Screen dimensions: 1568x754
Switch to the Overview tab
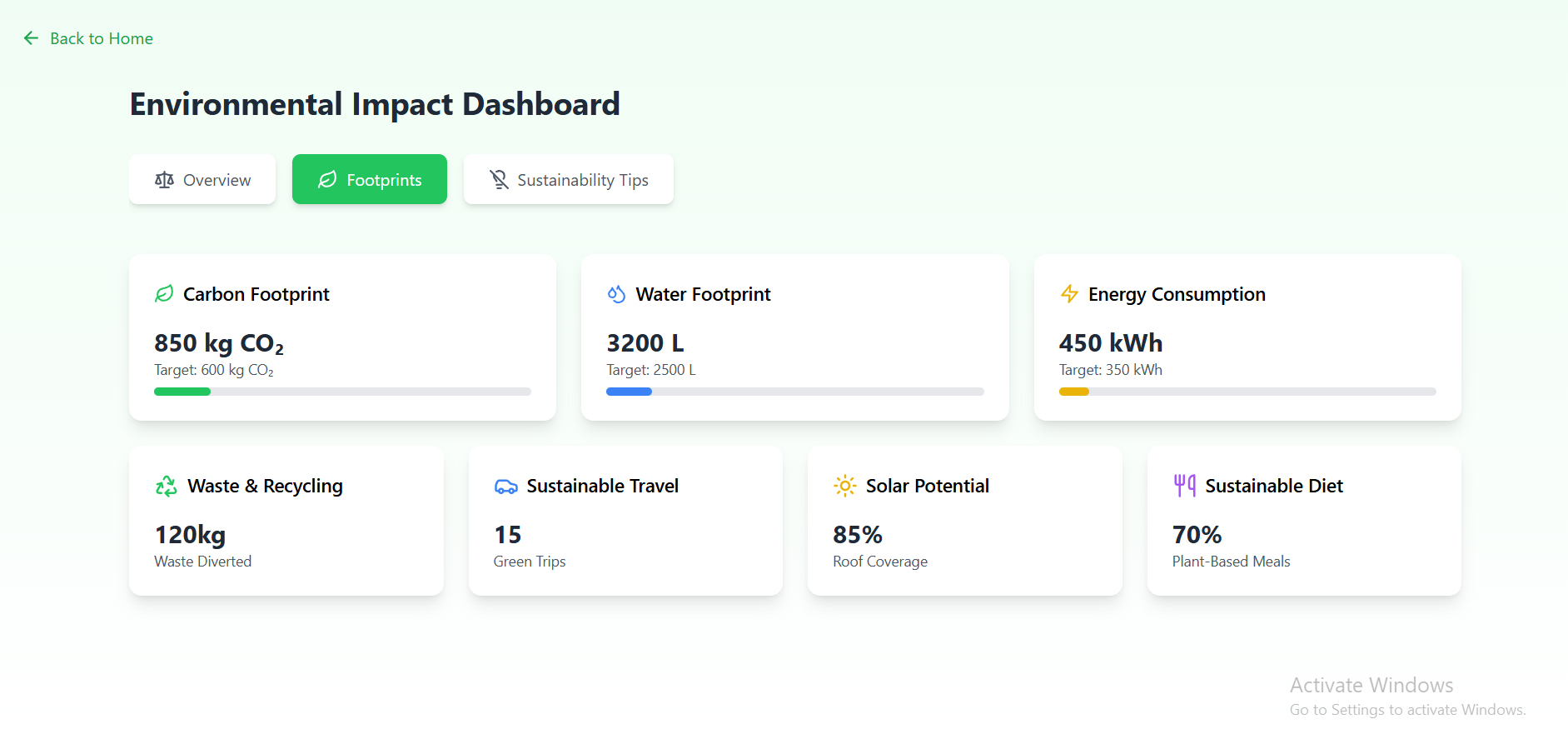[202, 180]
